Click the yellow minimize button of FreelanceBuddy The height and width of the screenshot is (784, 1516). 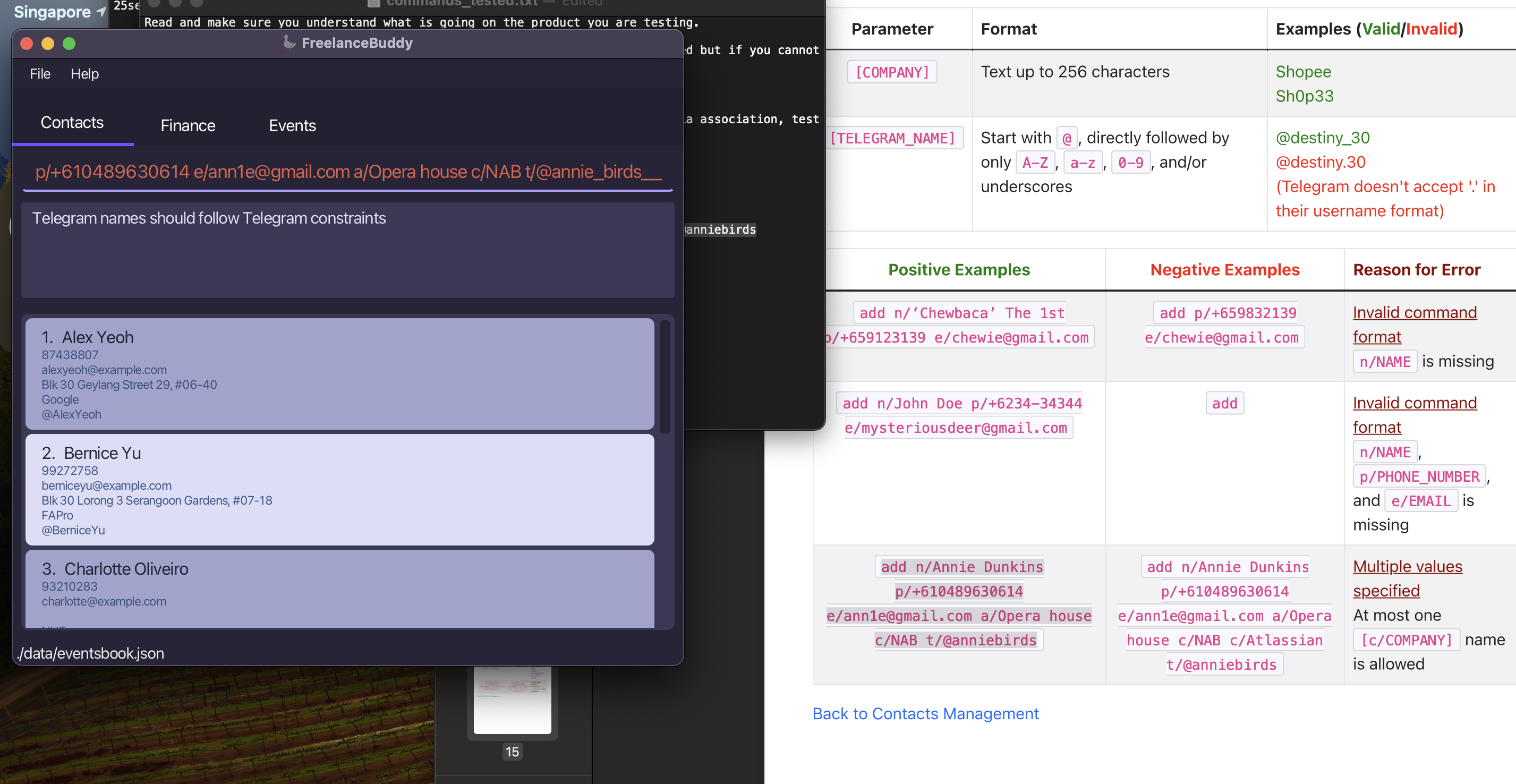[48, 44]
